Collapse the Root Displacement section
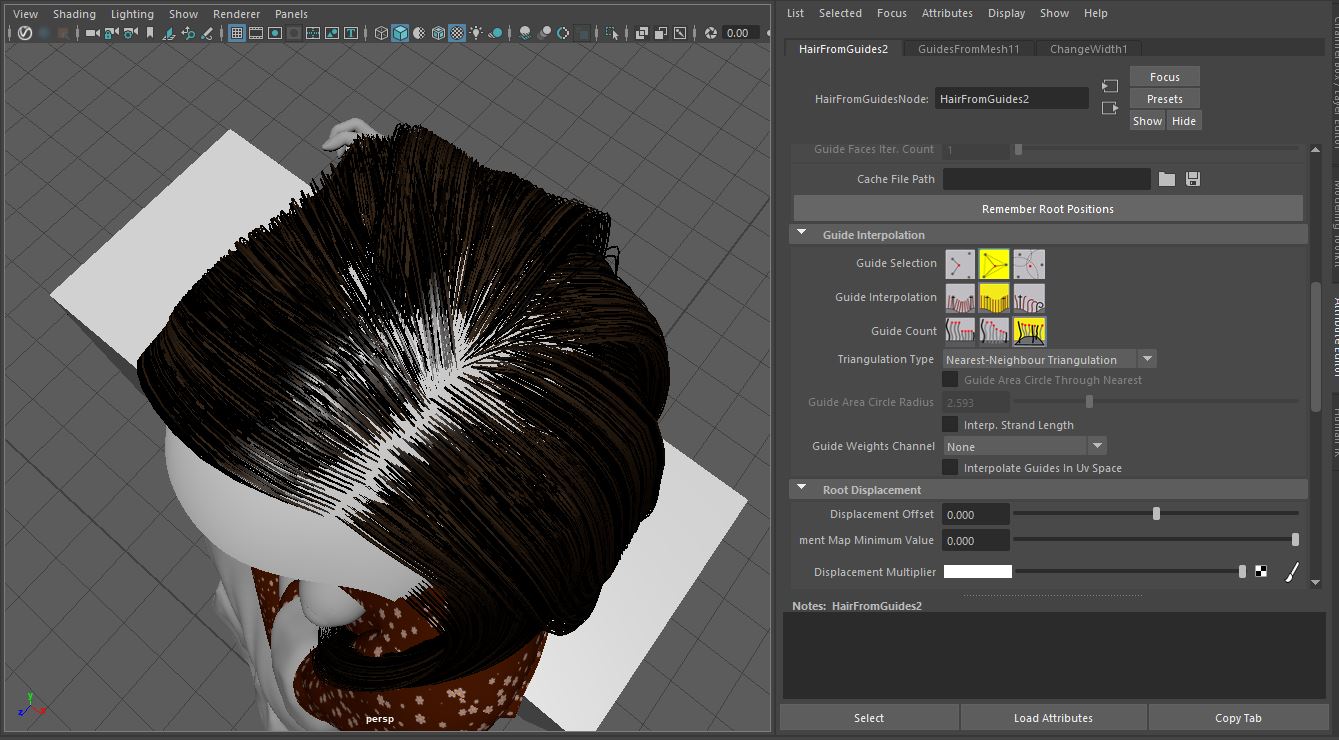1339x740 pixels. tap(801, 490)
